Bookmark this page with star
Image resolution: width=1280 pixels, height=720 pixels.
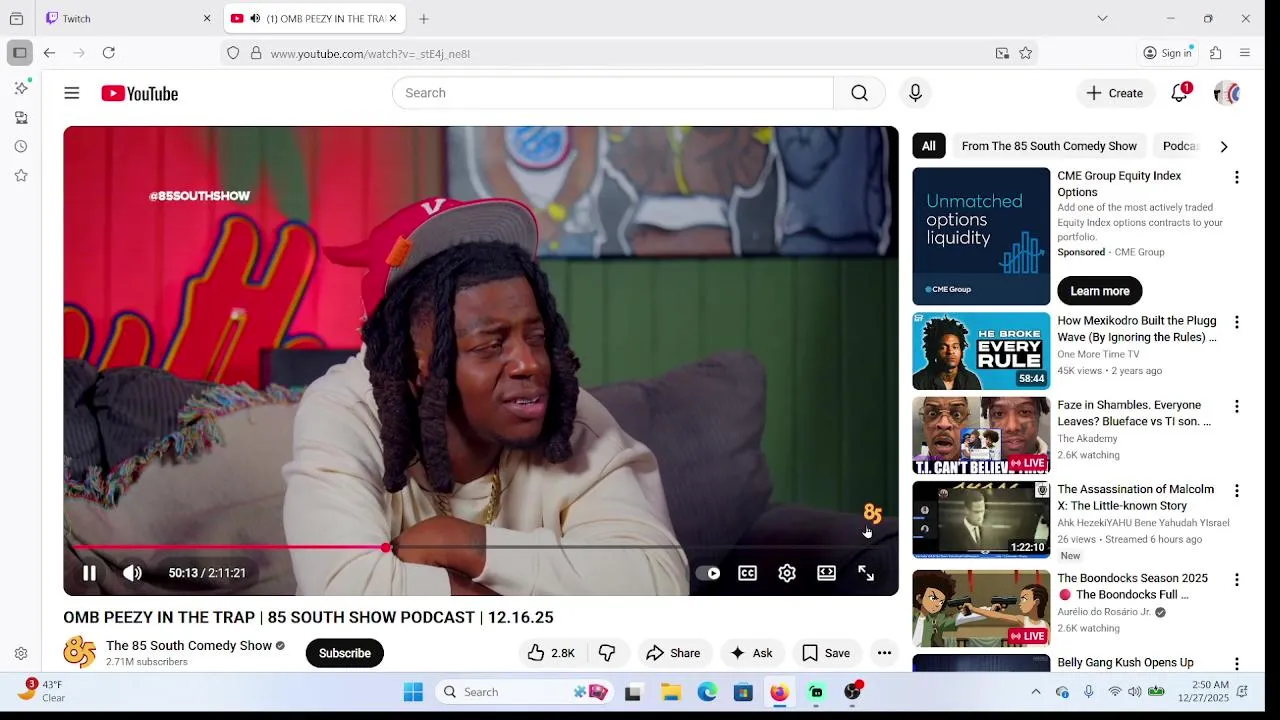1025,53
